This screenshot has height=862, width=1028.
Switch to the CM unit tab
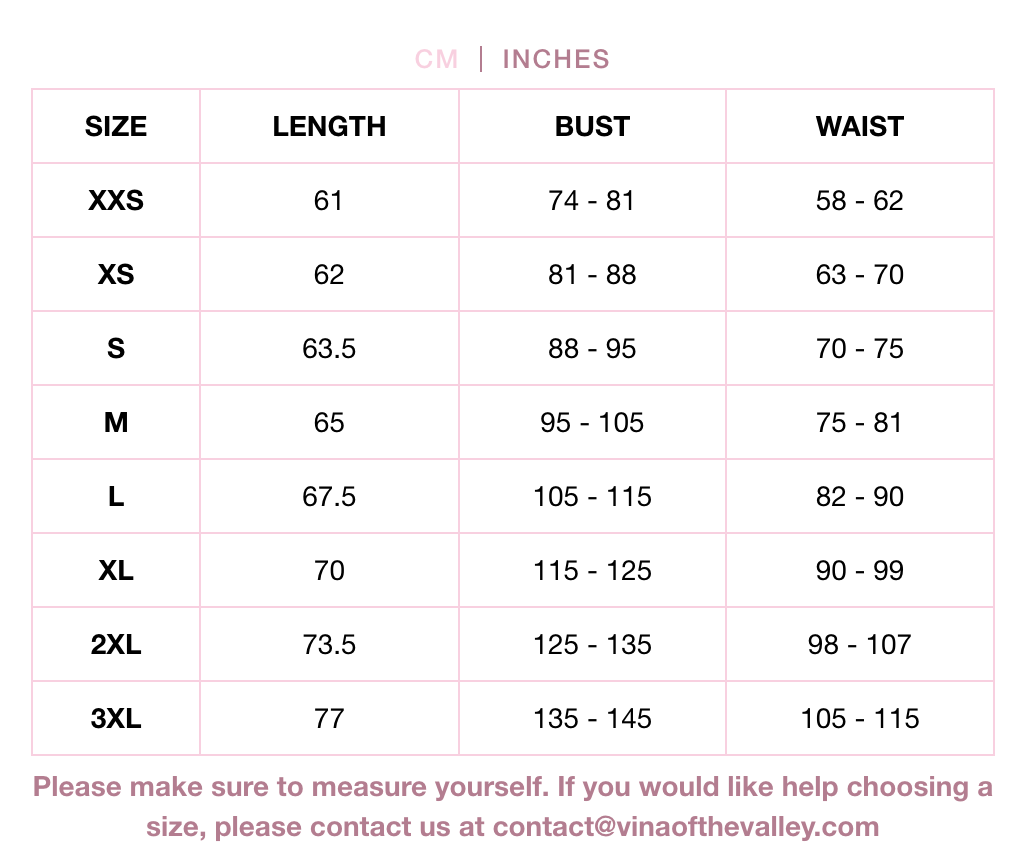tap(436, 60)
